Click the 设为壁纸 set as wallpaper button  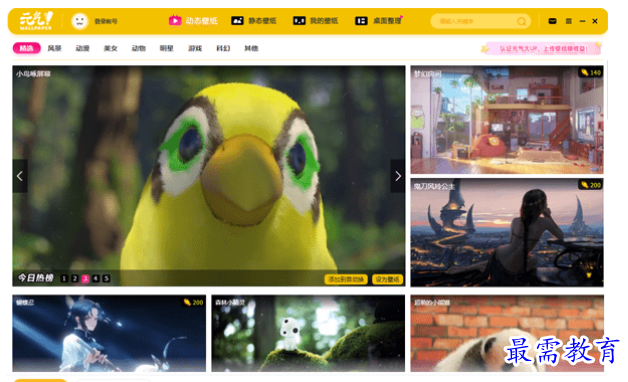point(387,279)
